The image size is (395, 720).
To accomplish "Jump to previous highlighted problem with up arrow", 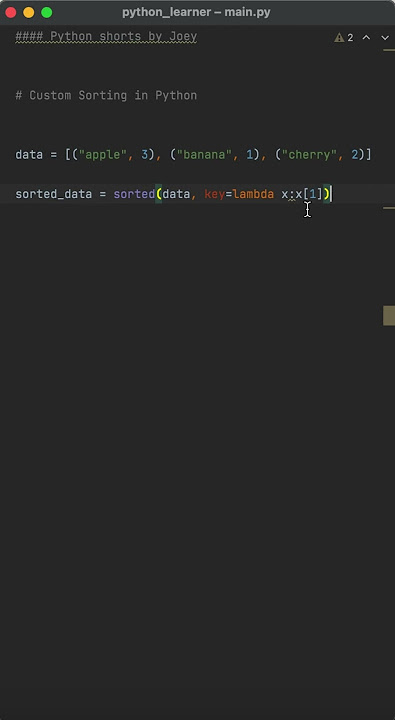I will point(366,38).
